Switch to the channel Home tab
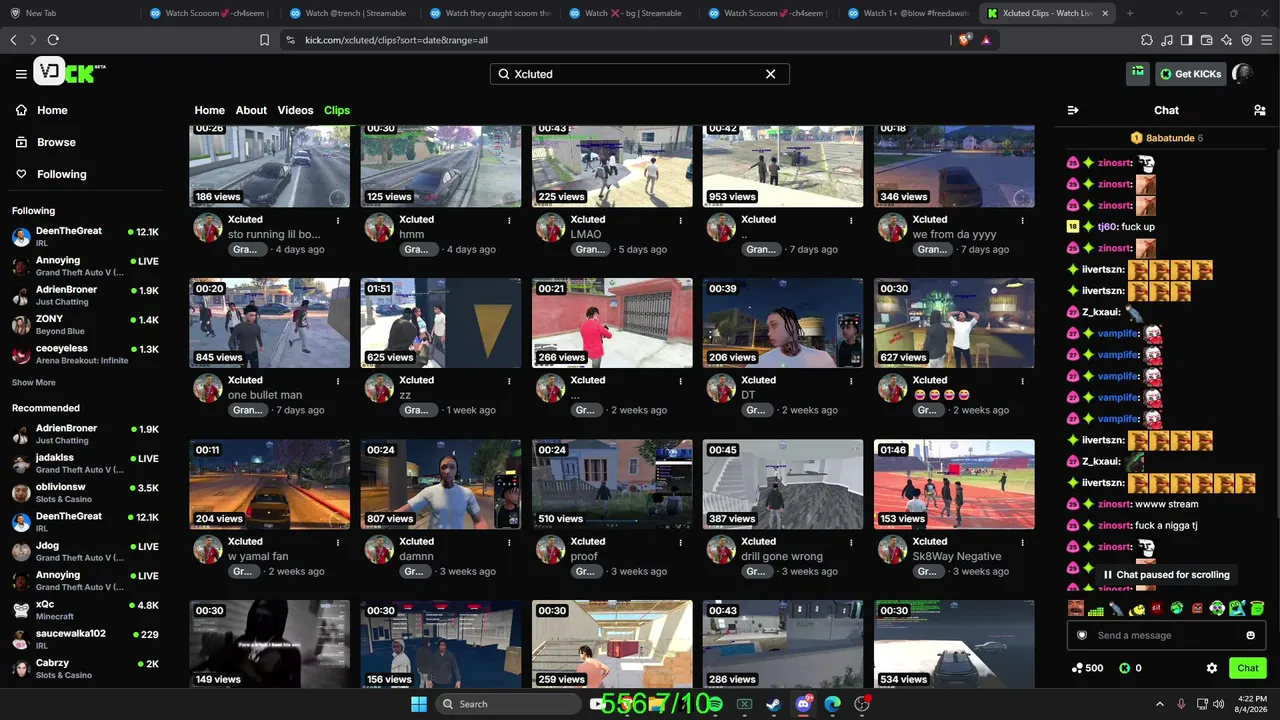This screenshot has height=720, width=1280. coord(209,110)
